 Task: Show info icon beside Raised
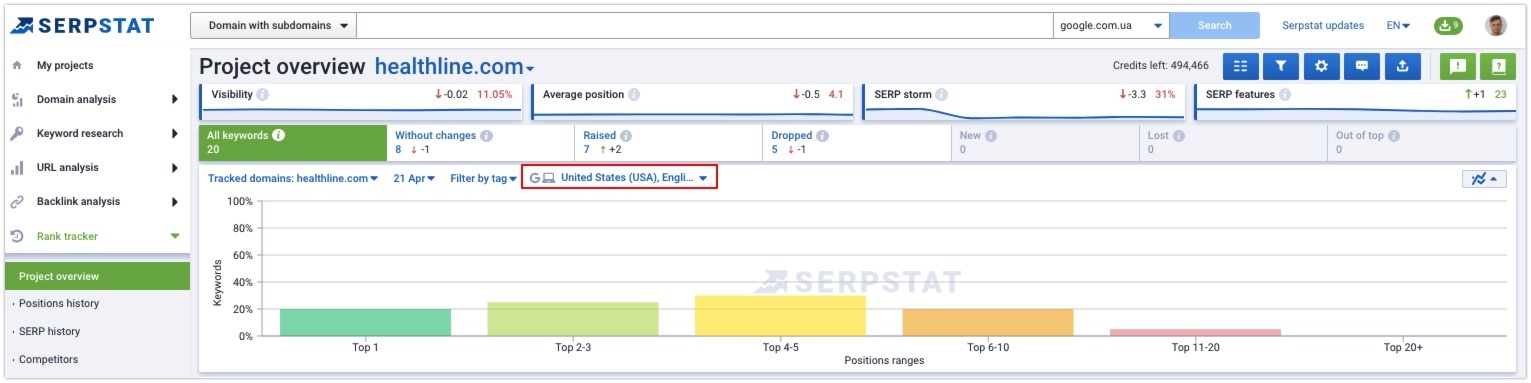[625, 135]
